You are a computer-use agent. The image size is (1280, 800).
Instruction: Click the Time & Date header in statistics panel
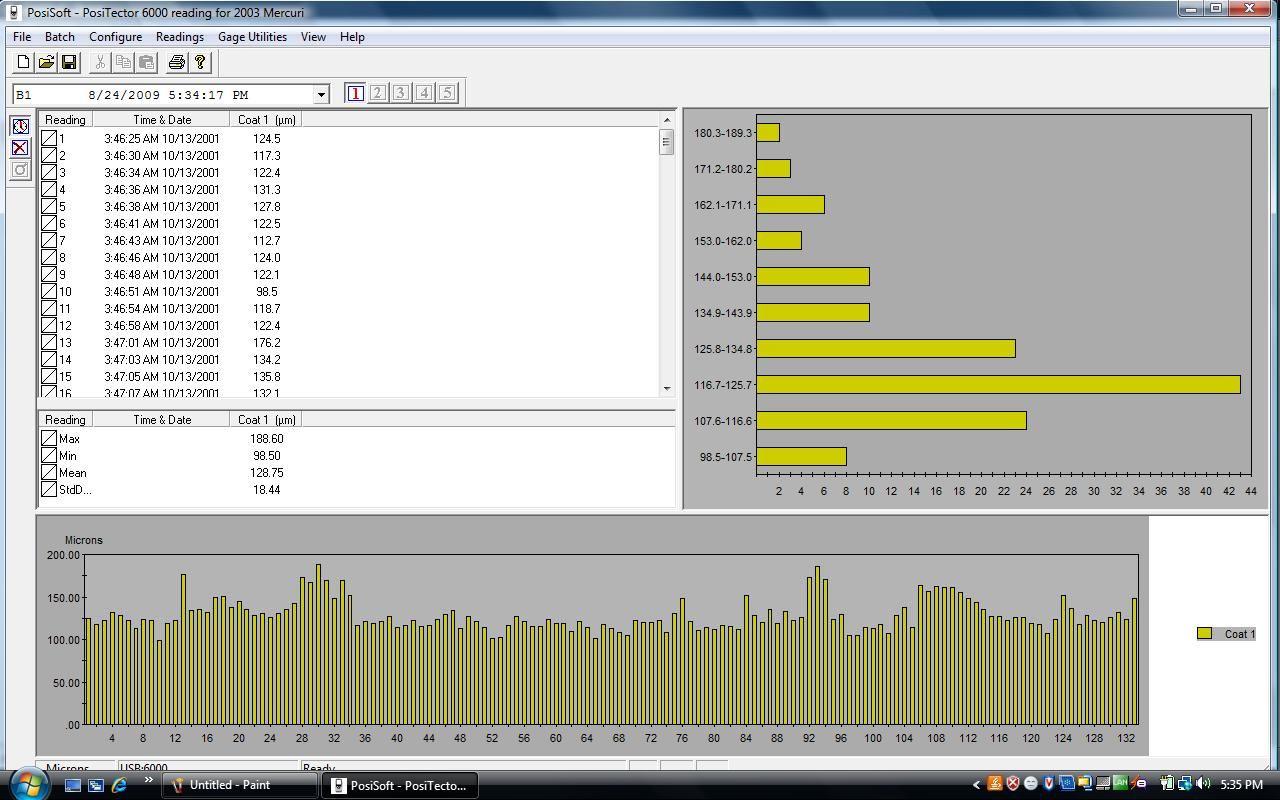pos(162,420)
